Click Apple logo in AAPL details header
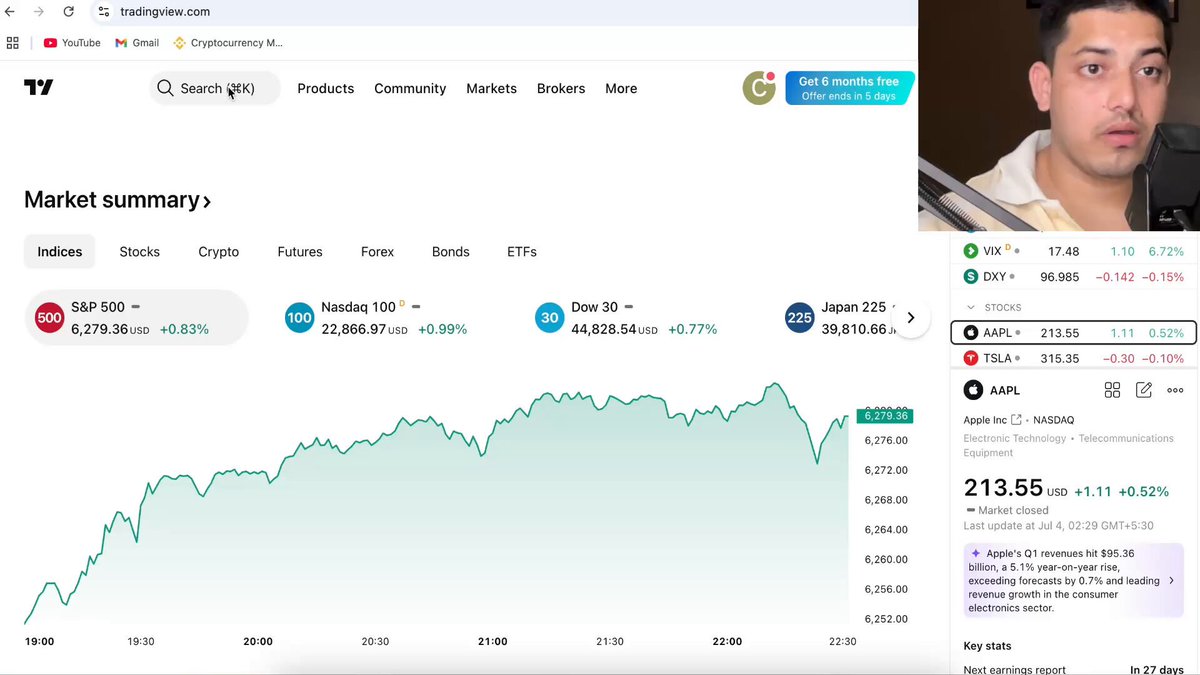1200x675 pixels. coord(973,390)
